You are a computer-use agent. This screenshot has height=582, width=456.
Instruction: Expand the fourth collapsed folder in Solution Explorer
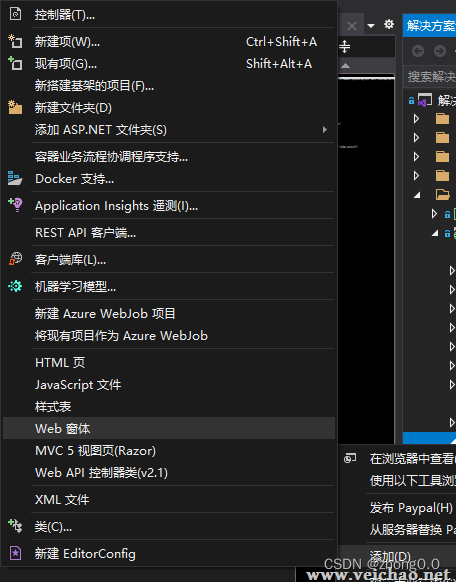pyautogui.click(x=416, y=175)
